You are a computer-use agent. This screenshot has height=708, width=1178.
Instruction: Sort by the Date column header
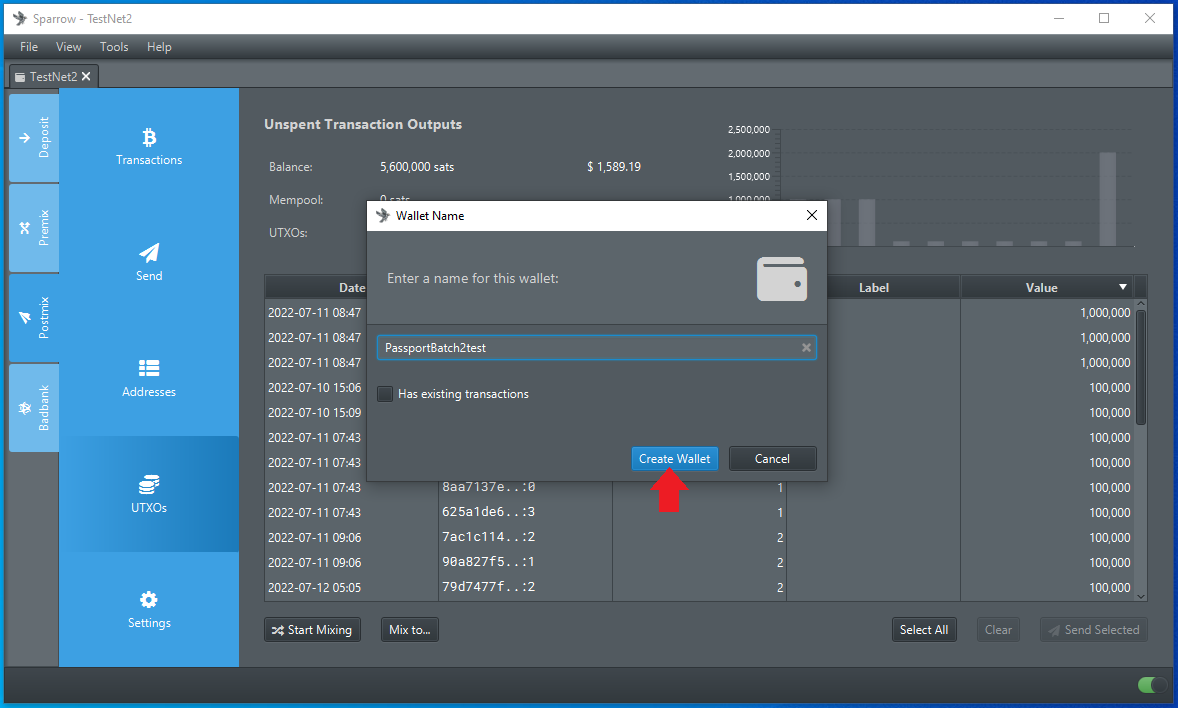[352, 287]
